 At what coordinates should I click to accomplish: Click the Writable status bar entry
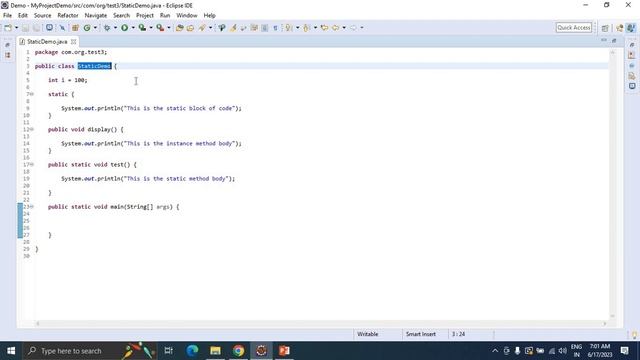(x=367, y=334)
